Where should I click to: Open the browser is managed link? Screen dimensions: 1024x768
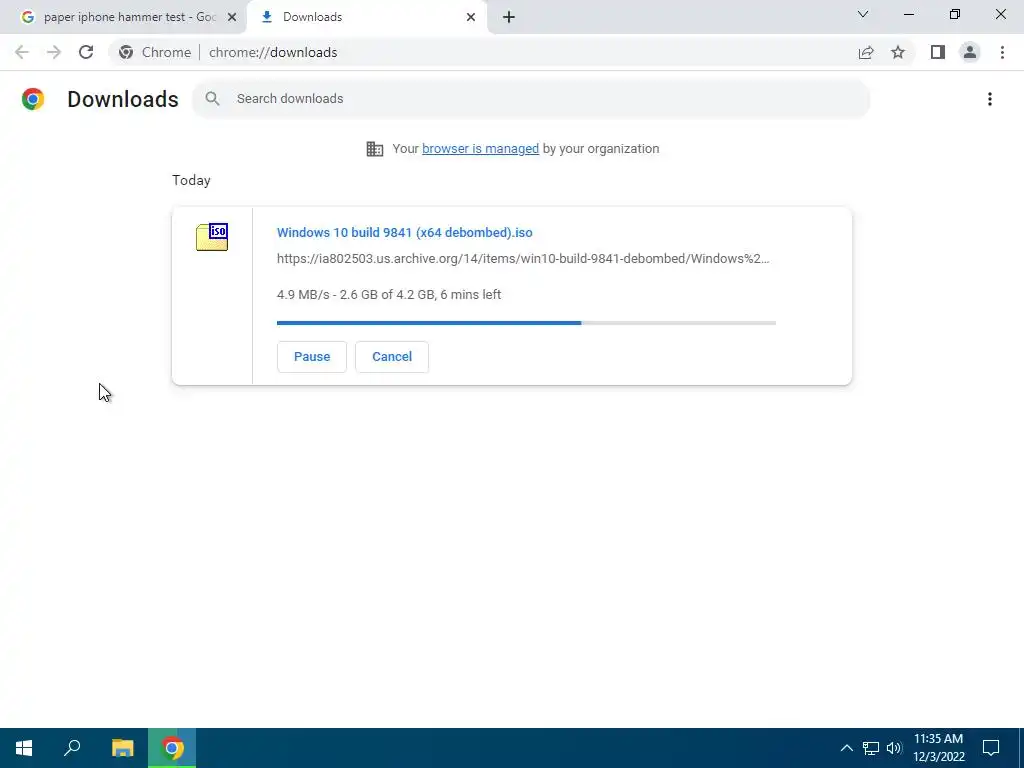tap(481, 149)
